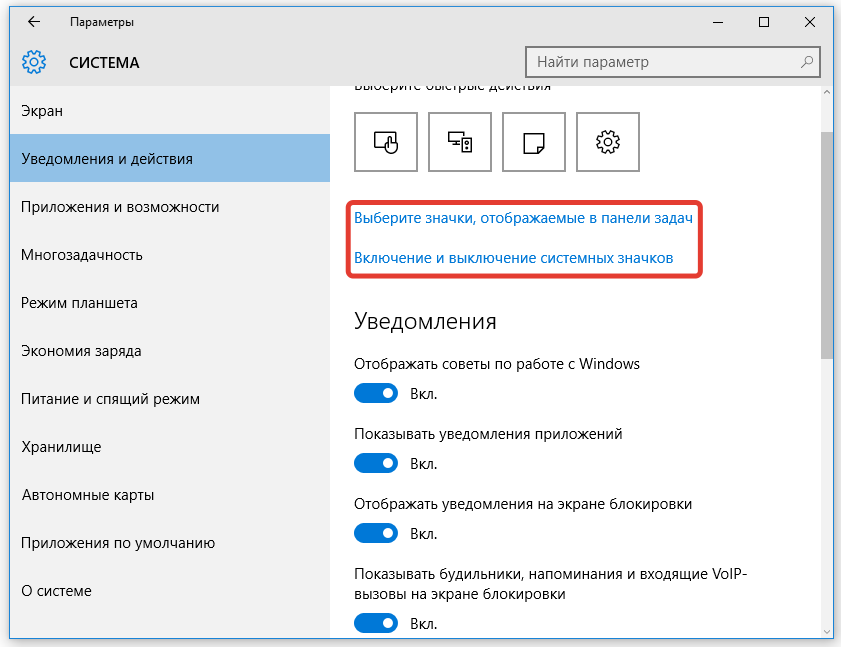The height and width of the screenshot is (647, 841).
Task: Disable the show app notifications toggle
Action: coord(376,464)
